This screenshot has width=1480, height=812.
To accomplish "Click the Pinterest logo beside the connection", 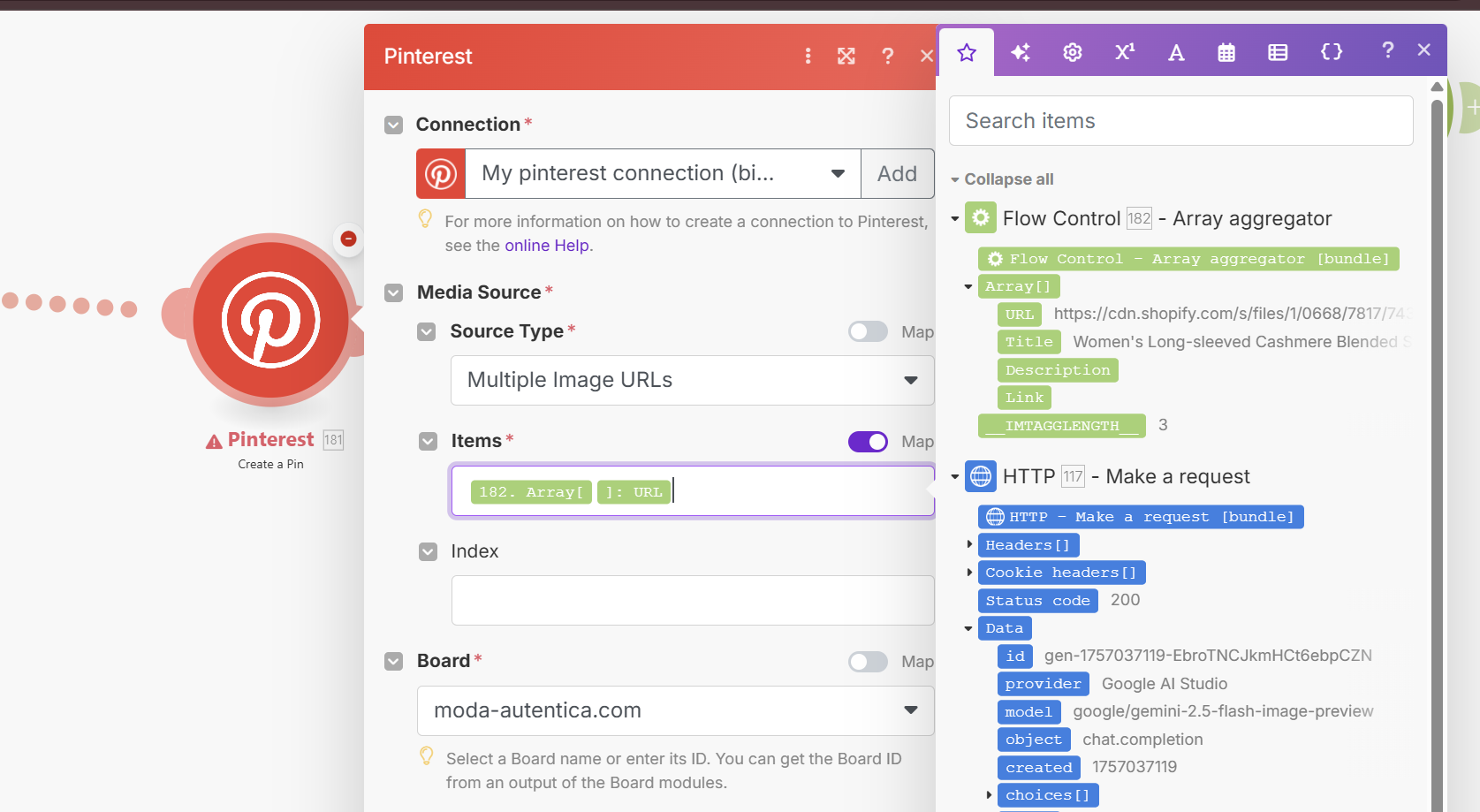I will click(x=441, y=174).
